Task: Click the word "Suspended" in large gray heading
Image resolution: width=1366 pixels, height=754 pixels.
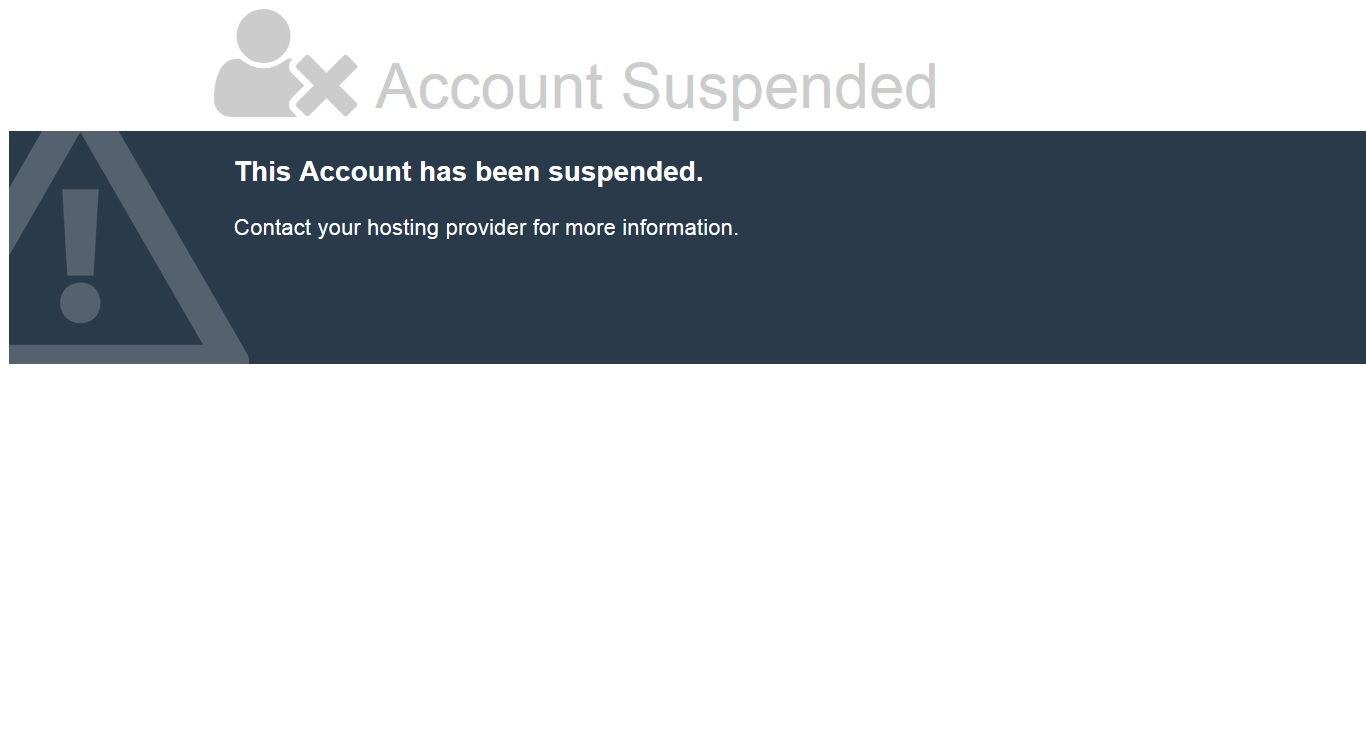Action: click(x=779, y=87)
